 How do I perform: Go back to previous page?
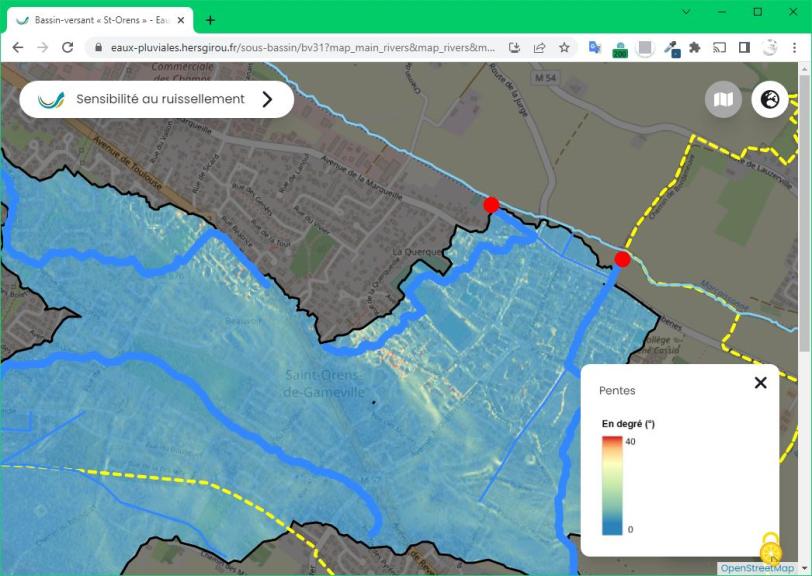point(17,47)
